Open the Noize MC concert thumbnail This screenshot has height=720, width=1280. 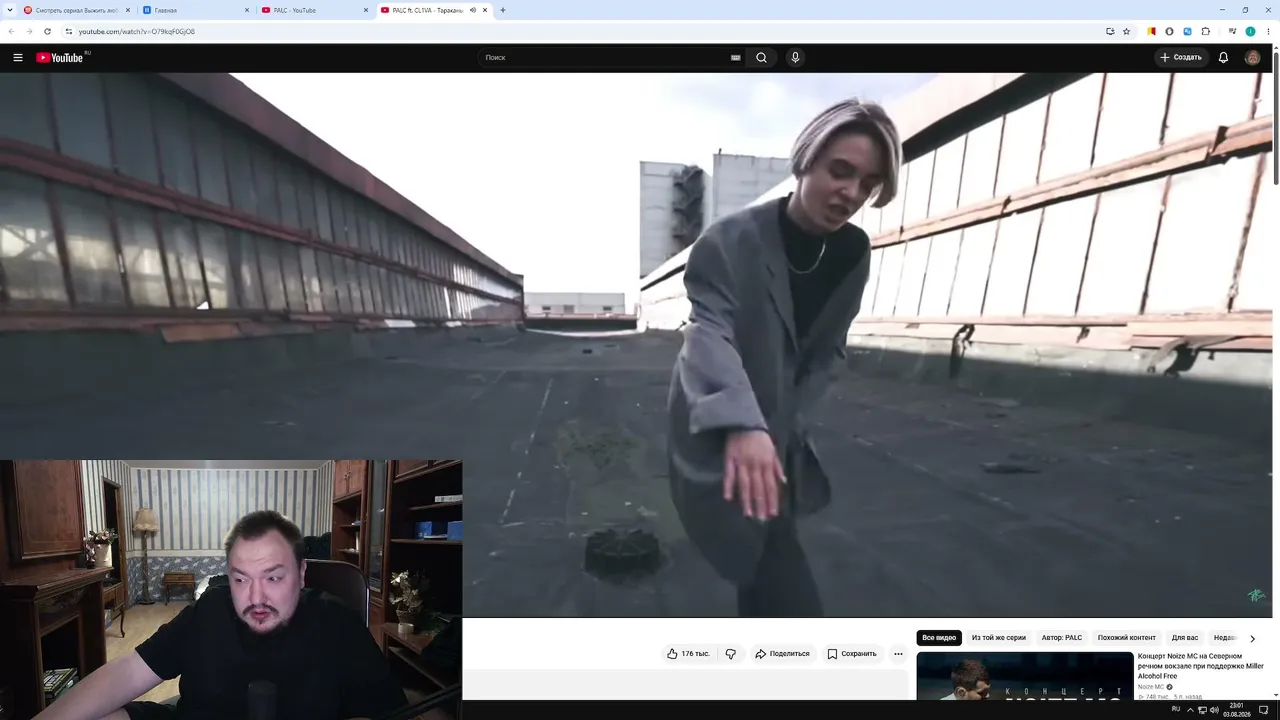pyautogui.click(x=1025, y=676)
